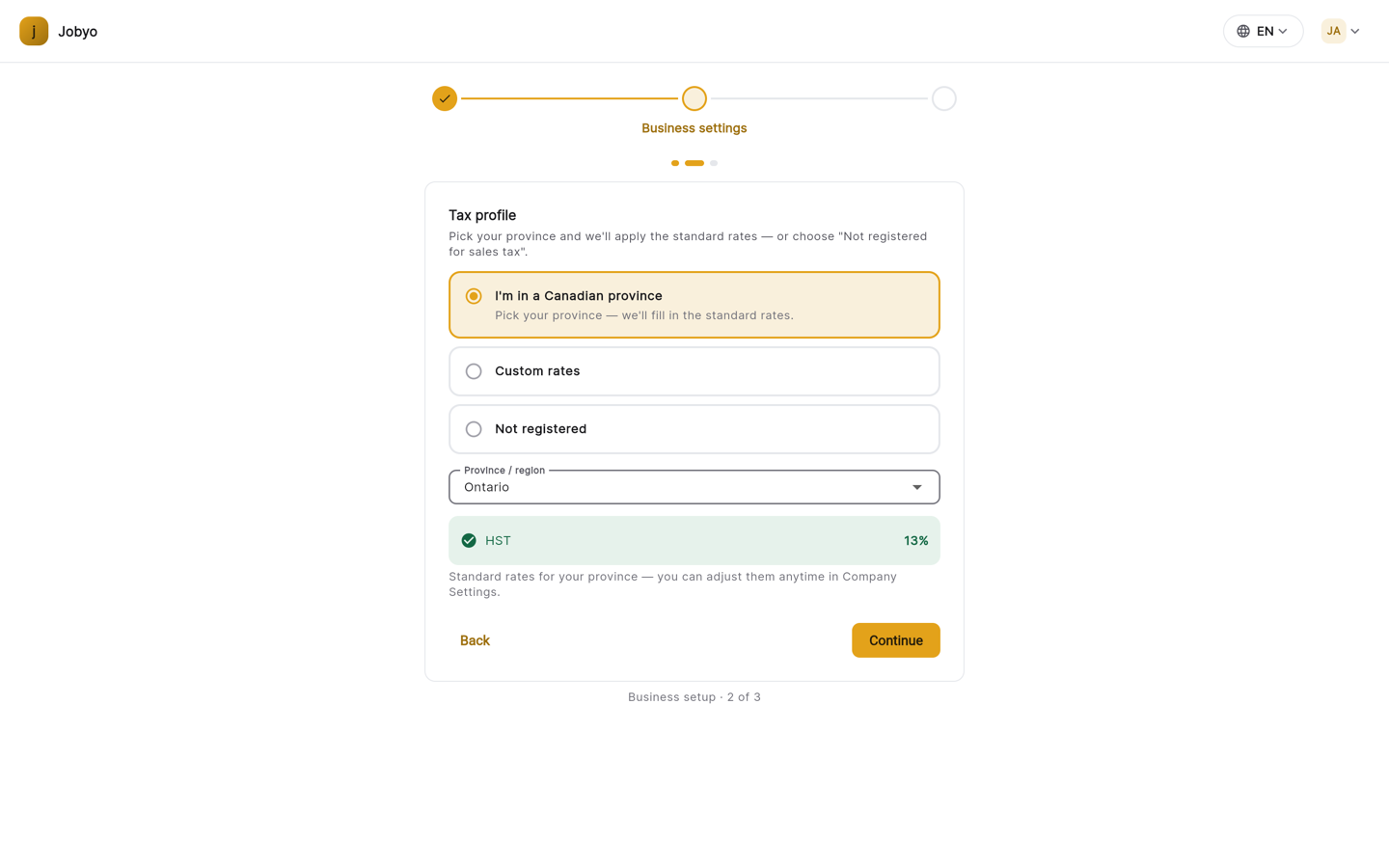
Task: Click the current Business settings step circle
Action: [694, 98]
